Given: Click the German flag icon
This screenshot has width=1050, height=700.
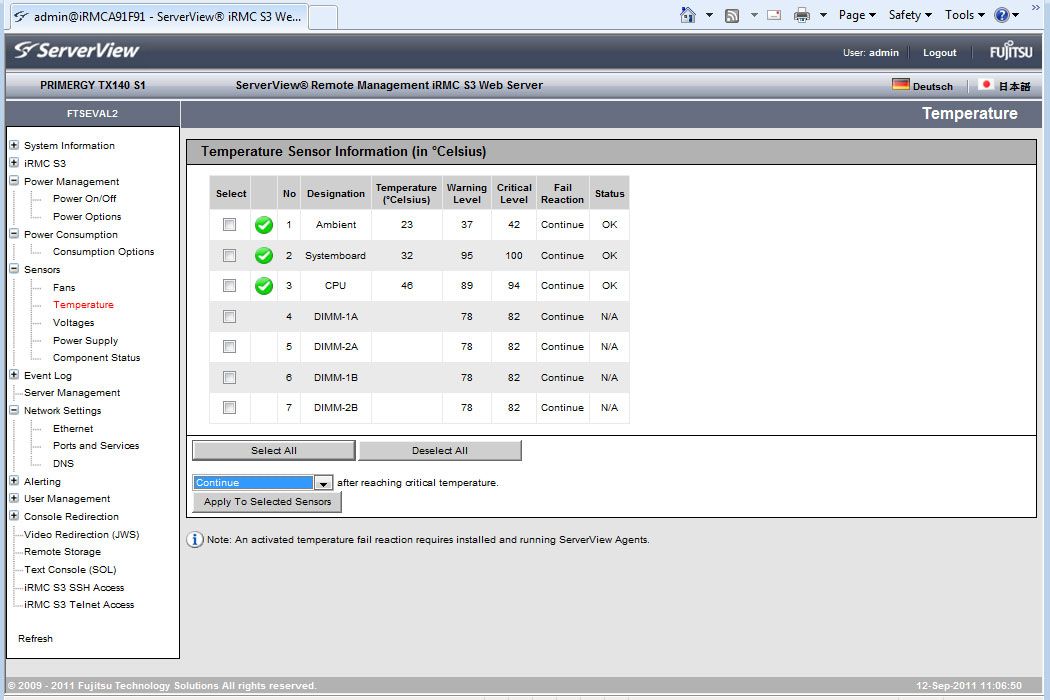Looking at the screenshot, I should (x=901, y=84).
